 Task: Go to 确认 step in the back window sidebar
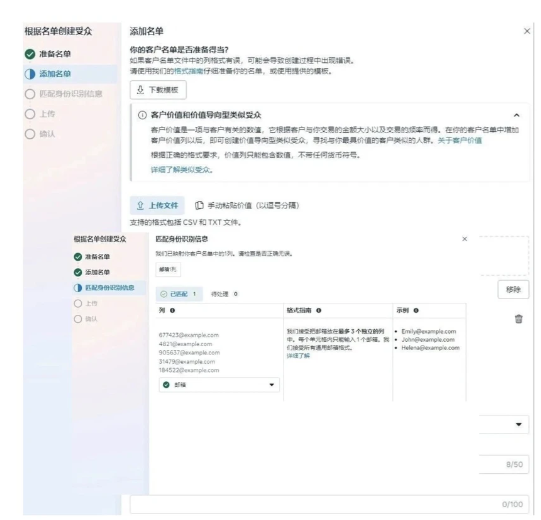point(40,134)
